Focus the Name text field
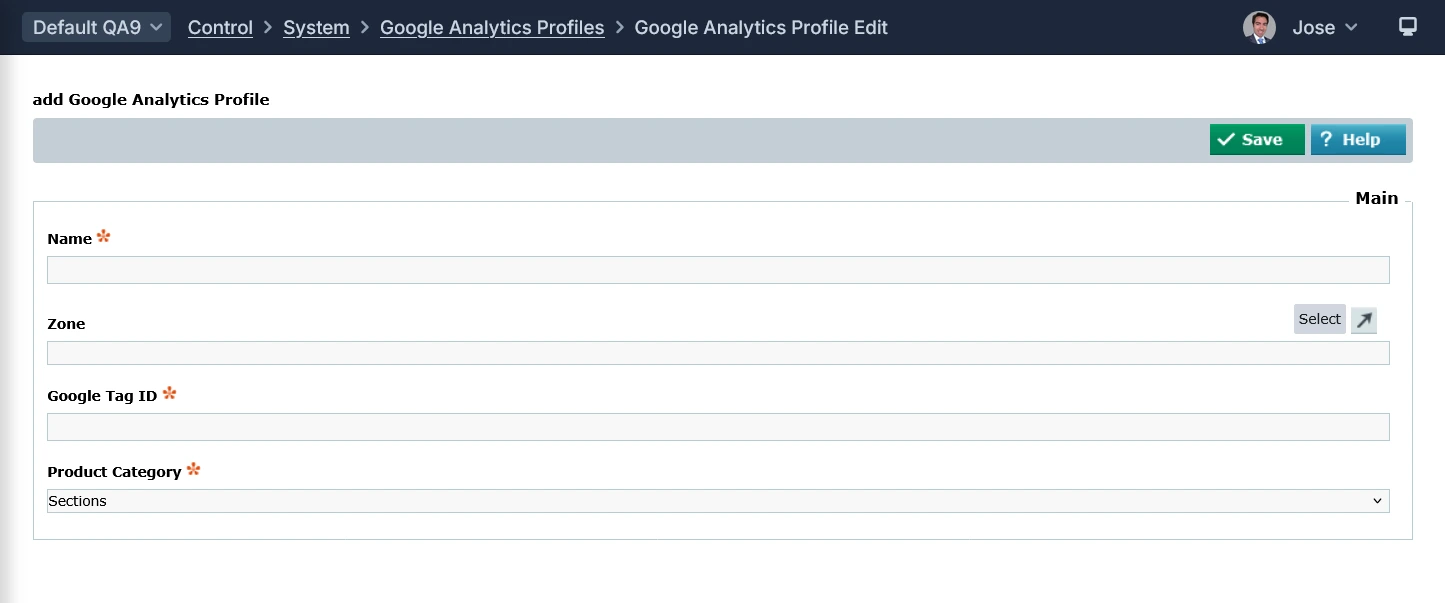1445x603 pixels. coord(717,270)
